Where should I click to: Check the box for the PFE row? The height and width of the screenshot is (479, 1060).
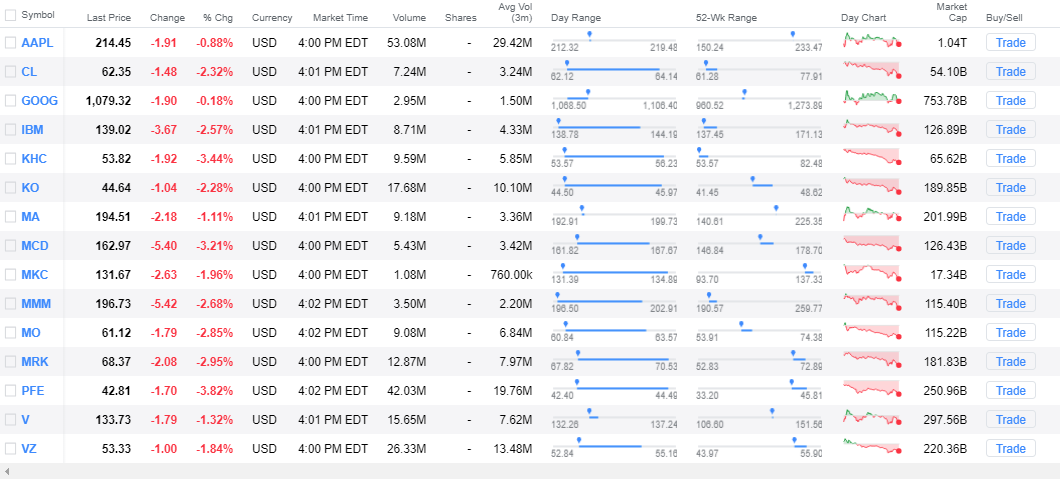[10, 390]
